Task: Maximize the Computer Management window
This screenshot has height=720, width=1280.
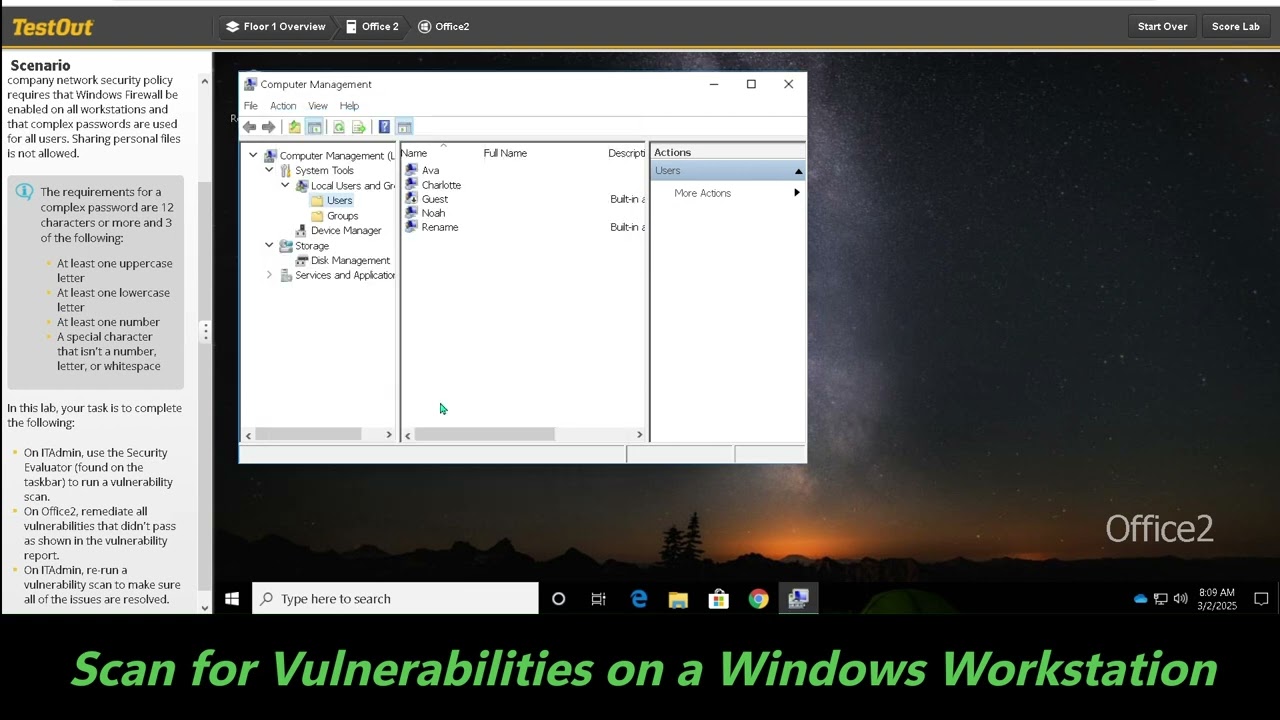Action: pos(751,84)
